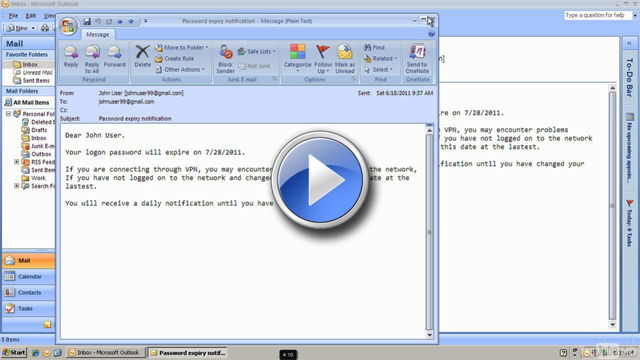This screenshot has width=640, height=360.
Task: Expand the Safe Lists dropdown
Action: (x=257, y=51)
